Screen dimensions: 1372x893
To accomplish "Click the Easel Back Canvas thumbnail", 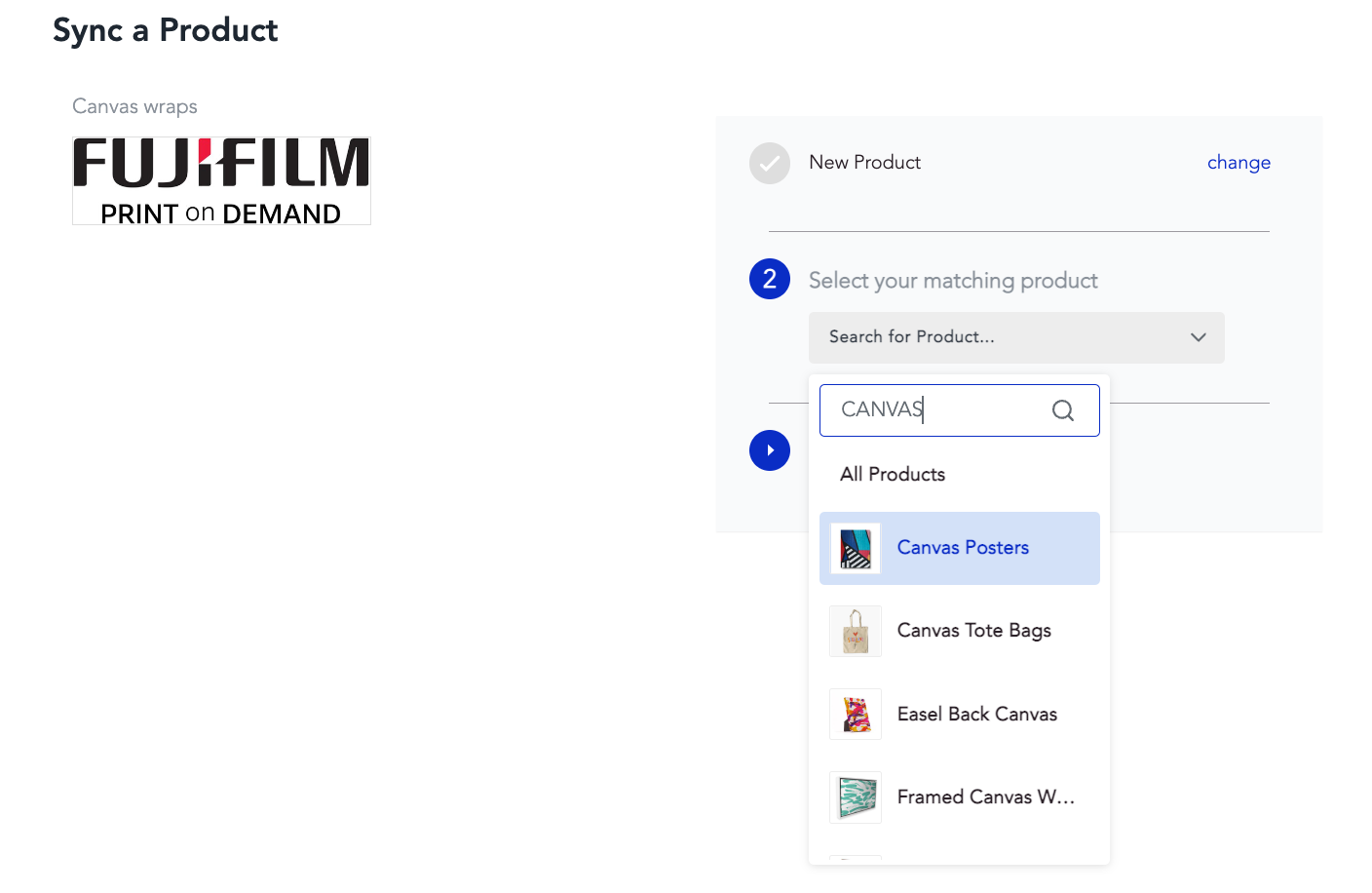I will (856, 715).
